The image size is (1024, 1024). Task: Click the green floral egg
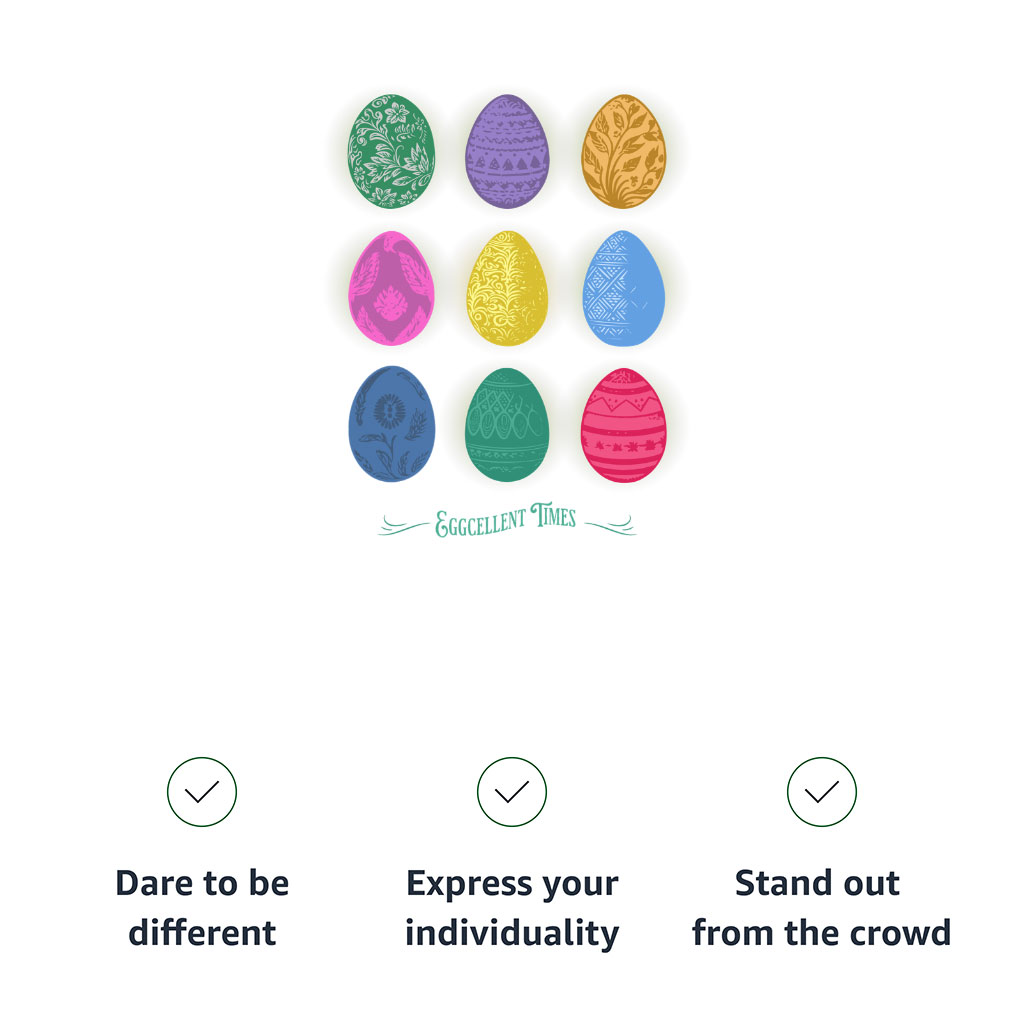click(391, 151)
